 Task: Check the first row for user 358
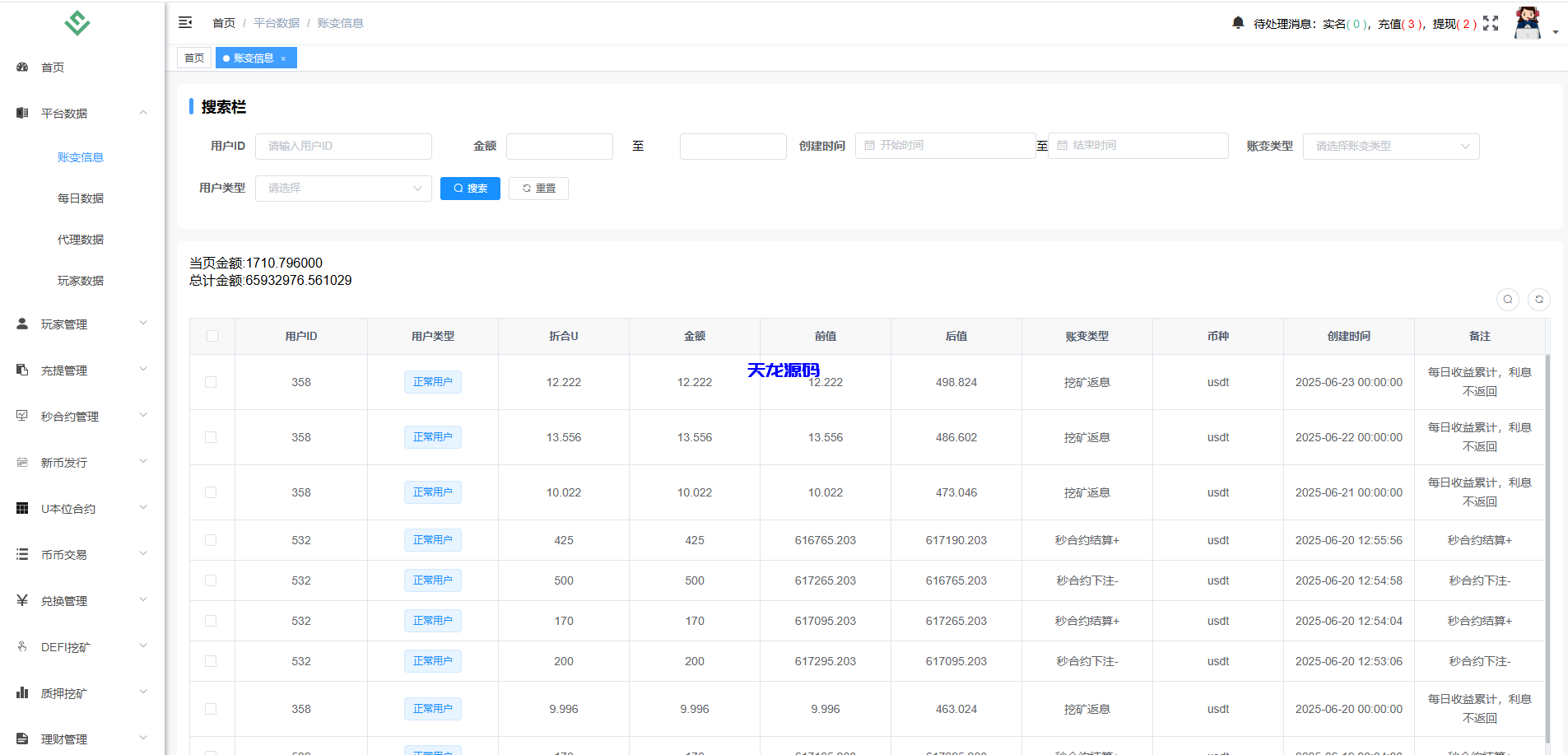212,382
